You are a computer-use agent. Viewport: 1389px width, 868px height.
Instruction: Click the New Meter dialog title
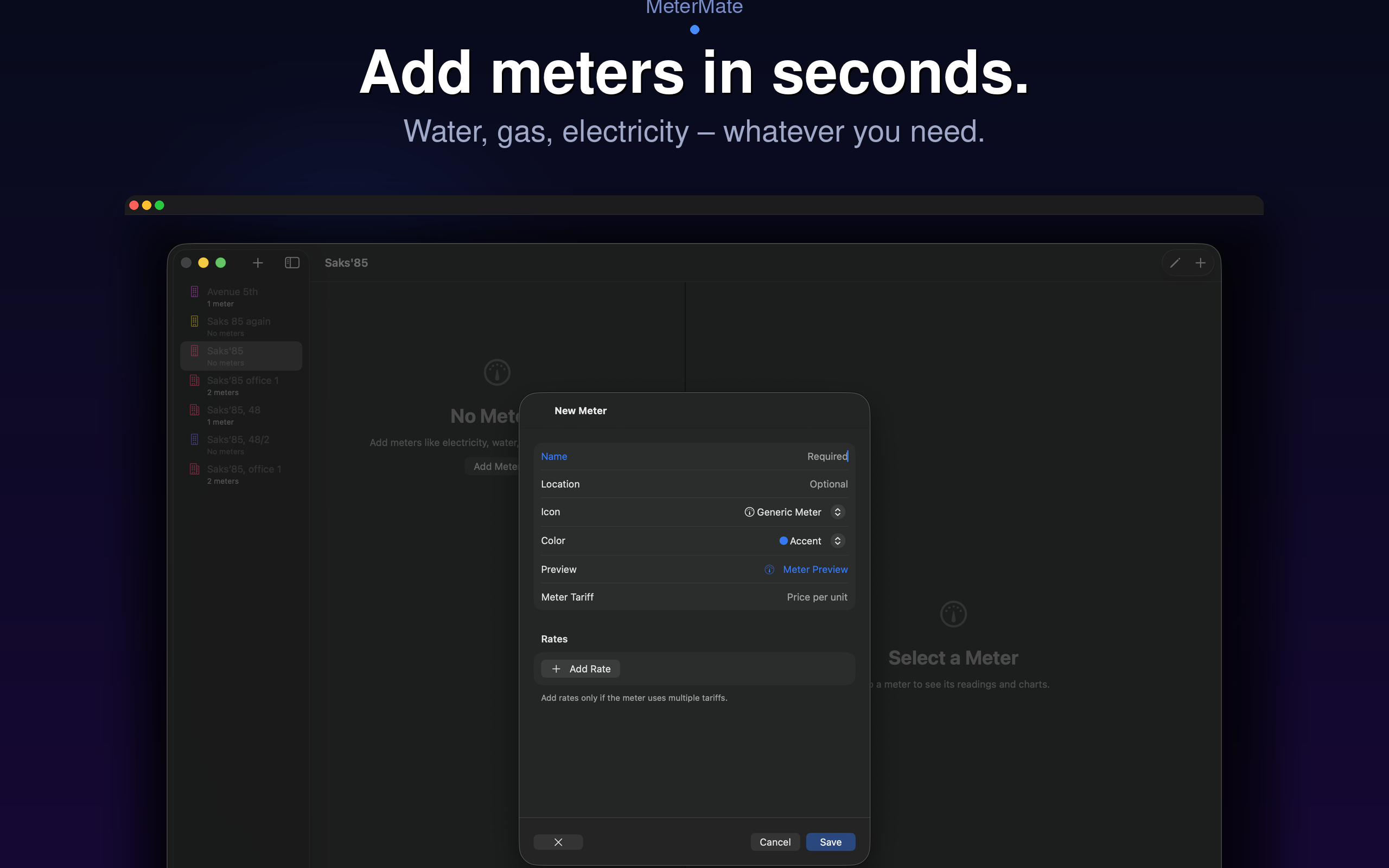[580, 411]
